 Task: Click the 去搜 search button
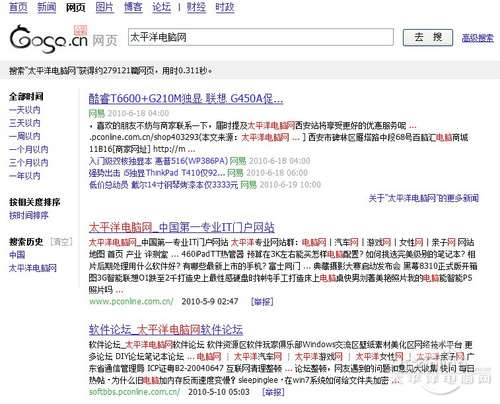[x=428, y=37]
